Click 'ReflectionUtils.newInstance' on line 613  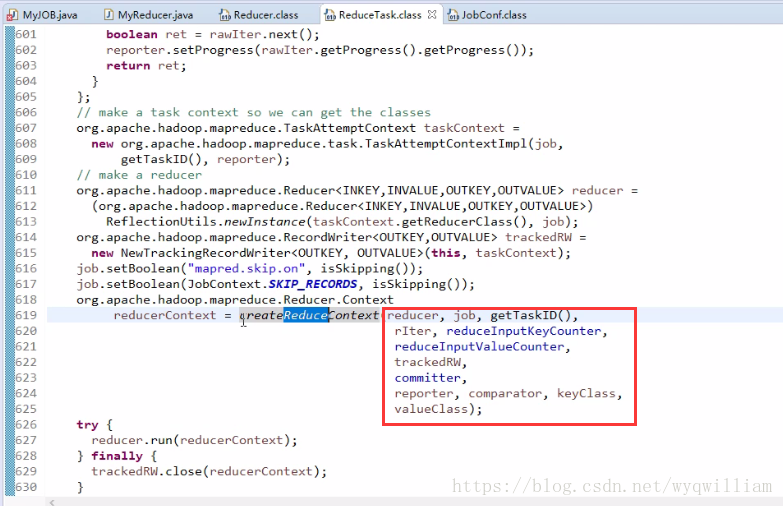point(205,222)
